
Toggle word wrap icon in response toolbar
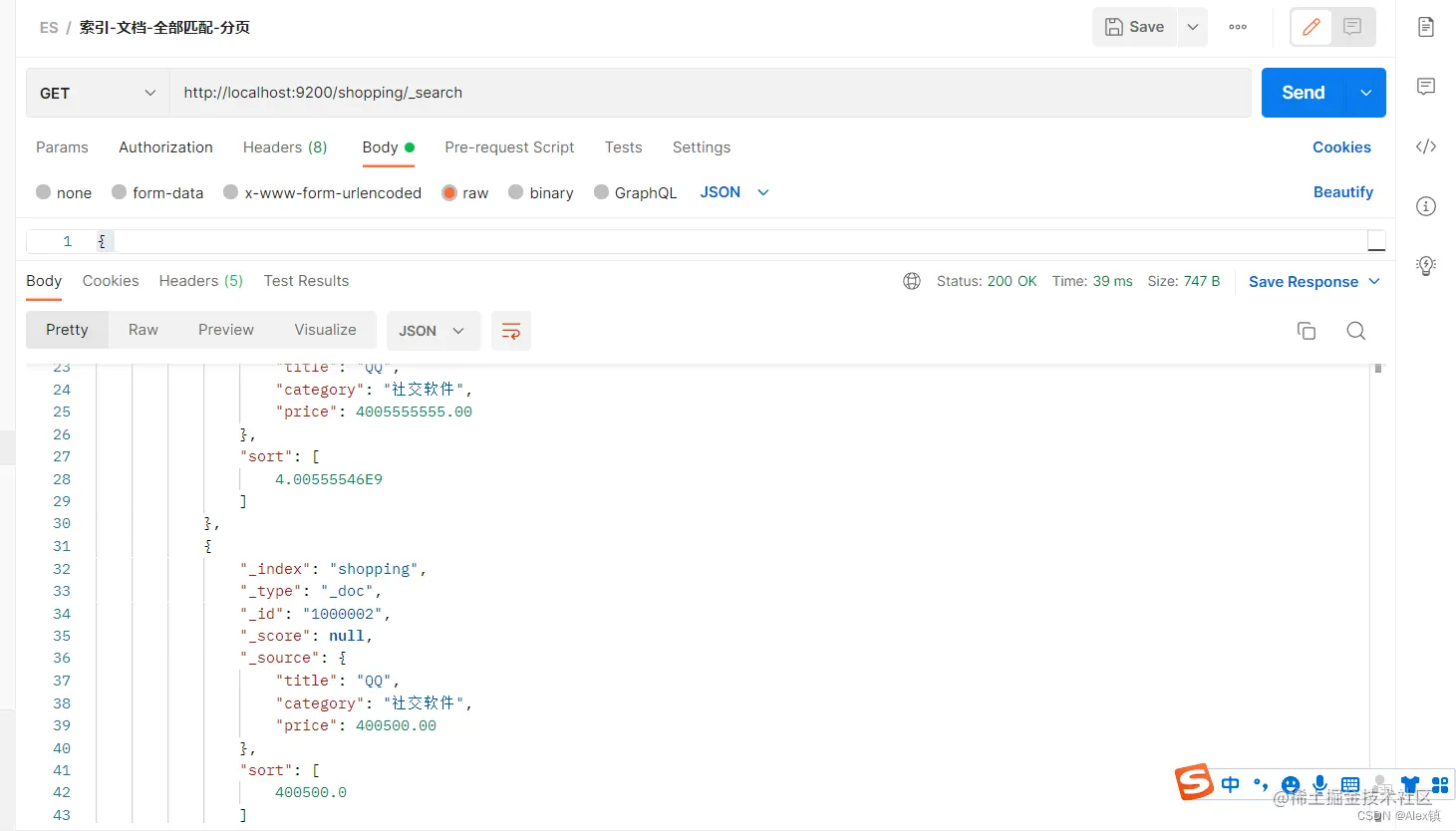pyautogui.click(x=511, y=331)
